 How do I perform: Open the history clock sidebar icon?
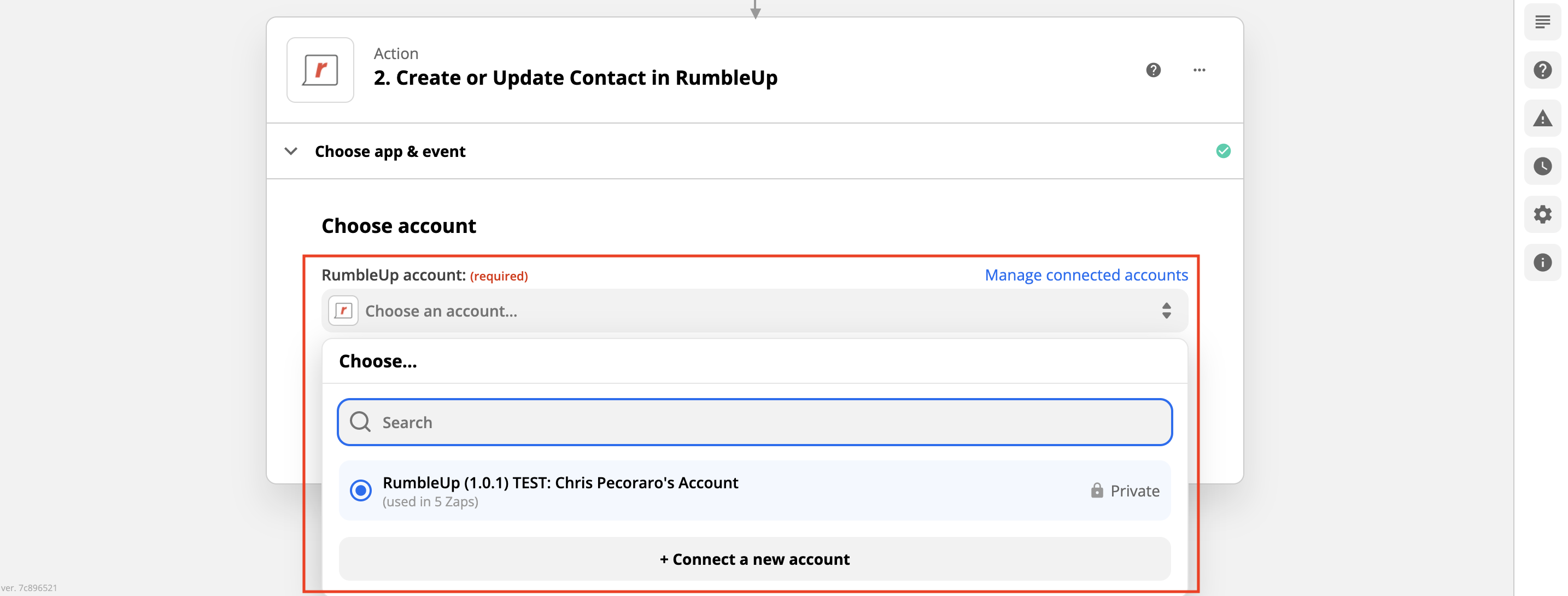click(1542, 166)
